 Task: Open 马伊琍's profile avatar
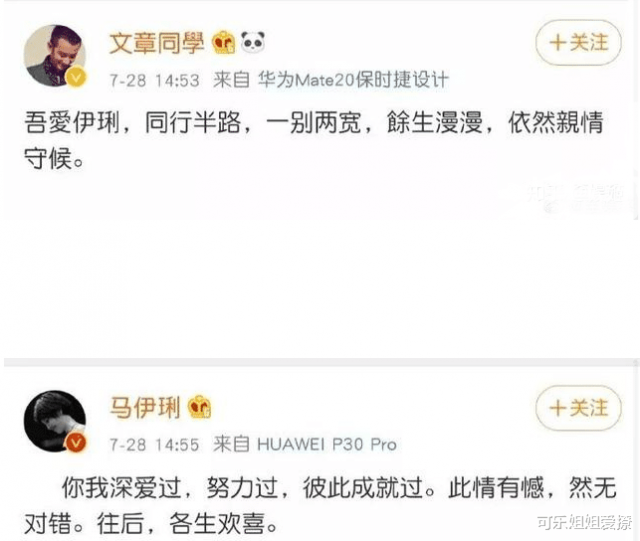55,421
